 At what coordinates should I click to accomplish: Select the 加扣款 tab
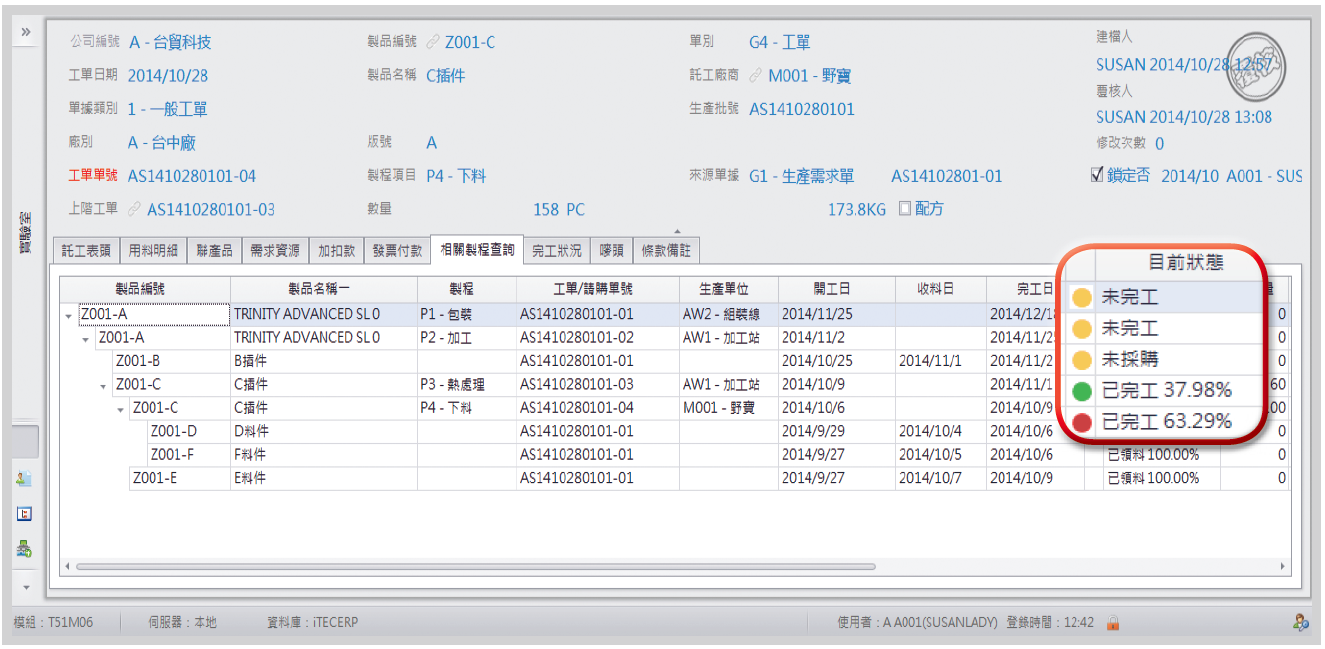click(x=336, y=250)
